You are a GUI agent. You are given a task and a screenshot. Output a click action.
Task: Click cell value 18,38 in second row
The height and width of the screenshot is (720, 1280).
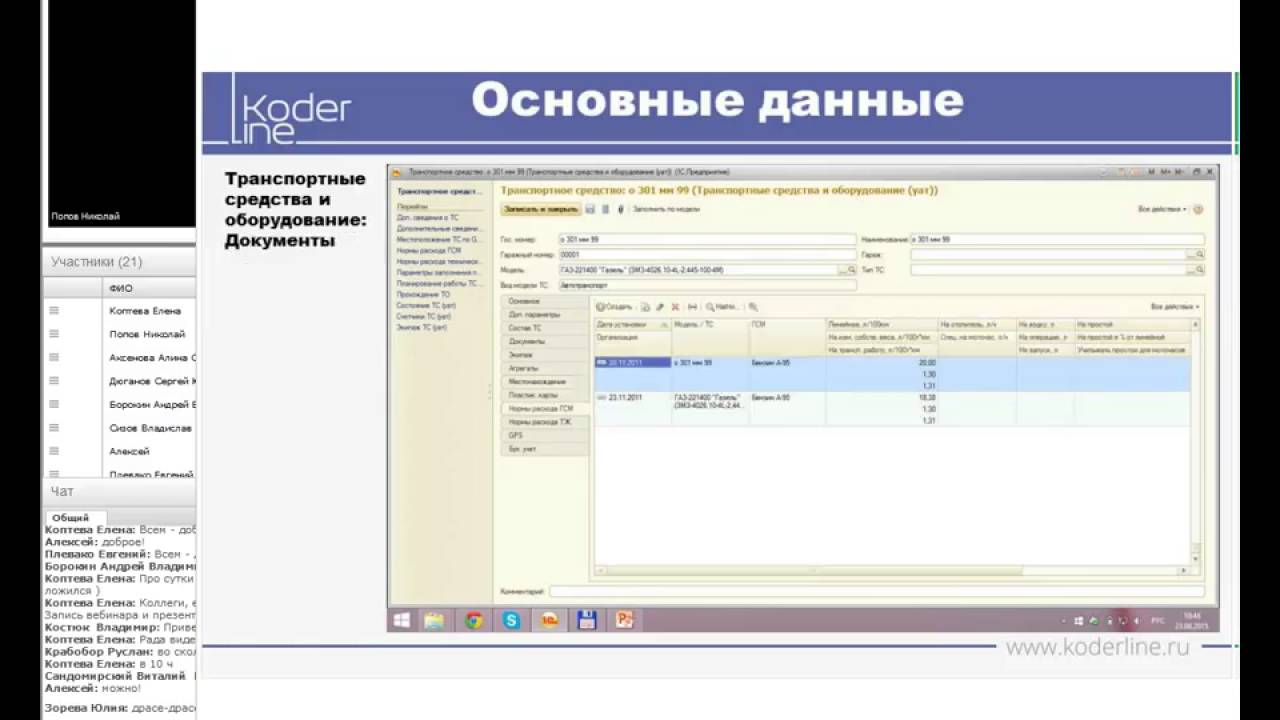928,398
